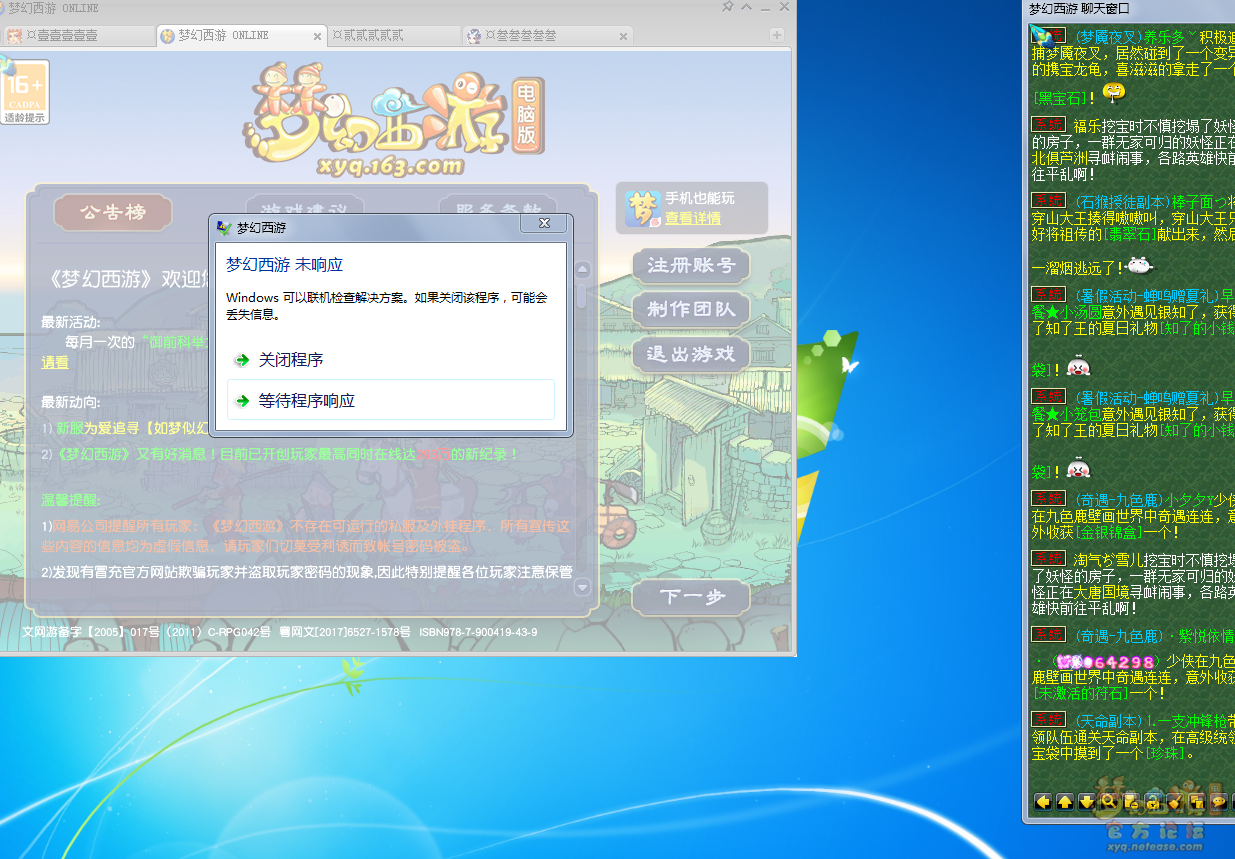1235x859 pixels.
Task: Click the padlock icon in chat toolbar
Action: (1153, 801)
